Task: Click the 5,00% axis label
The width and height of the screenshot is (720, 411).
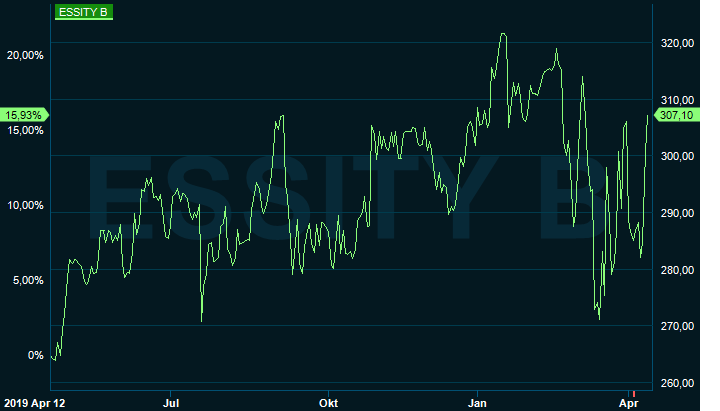Action: [x=28, y=280]
